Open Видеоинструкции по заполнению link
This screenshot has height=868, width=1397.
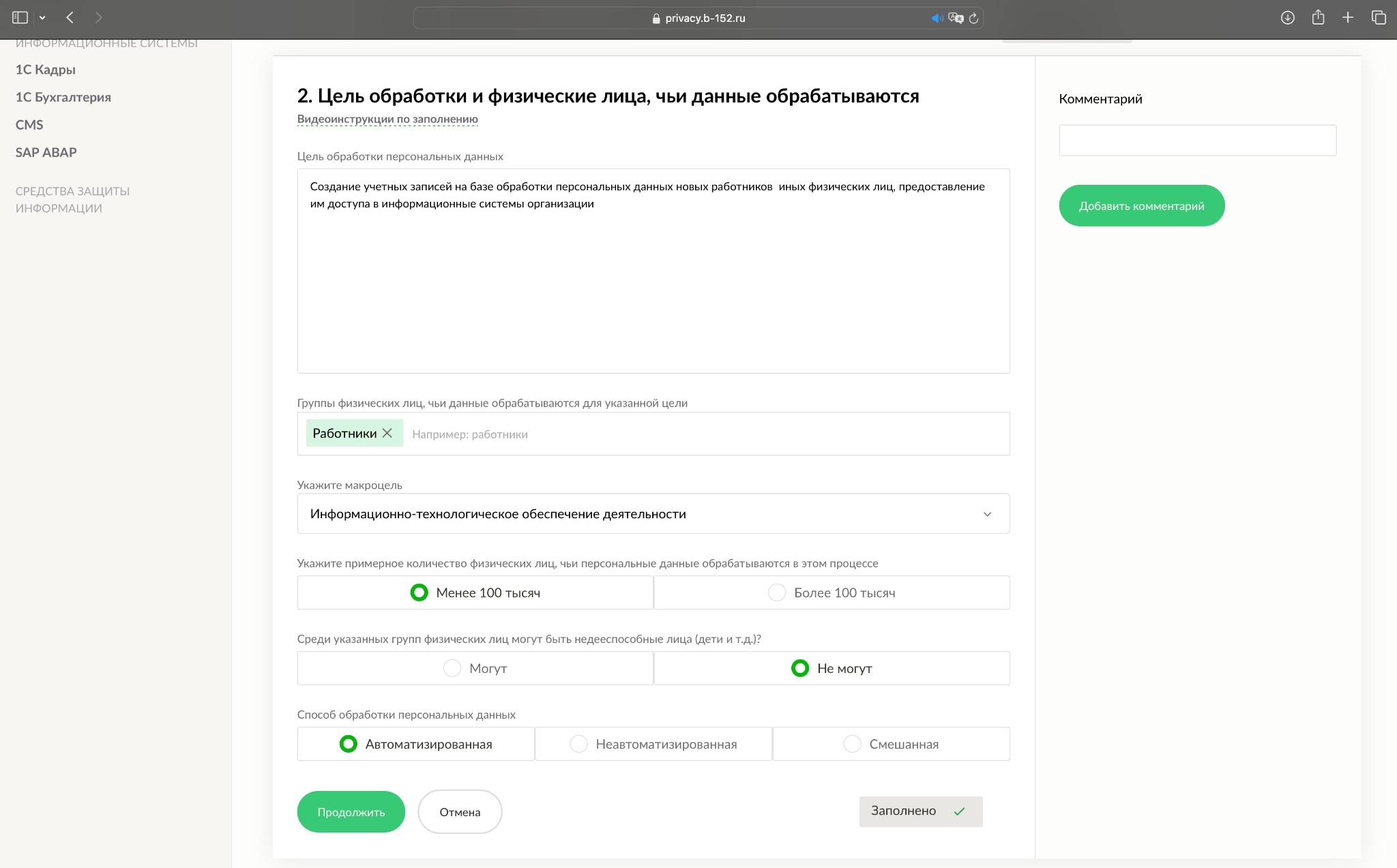(387, 119)
